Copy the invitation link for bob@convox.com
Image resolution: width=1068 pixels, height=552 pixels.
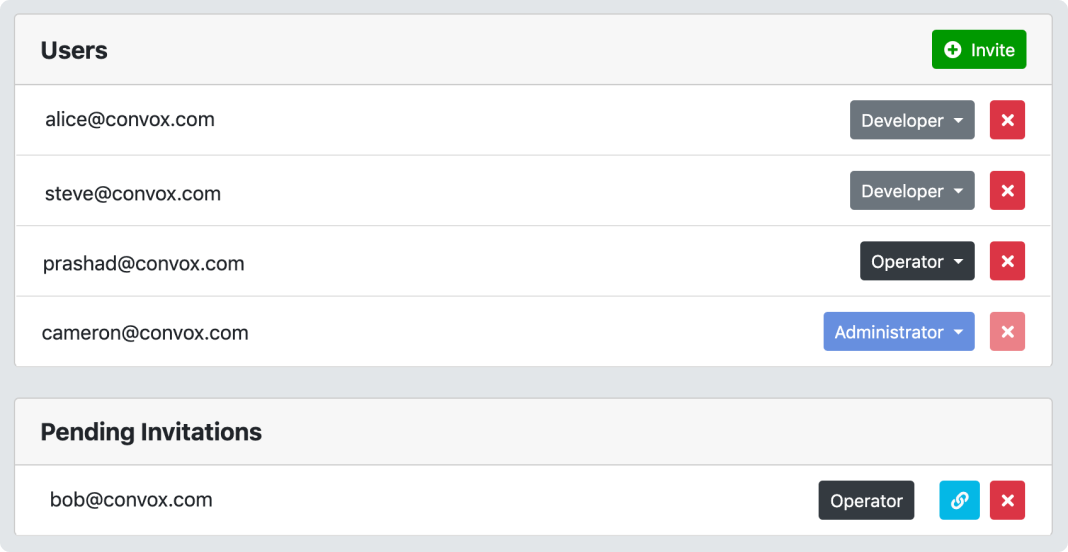click(x=959, y=500)
